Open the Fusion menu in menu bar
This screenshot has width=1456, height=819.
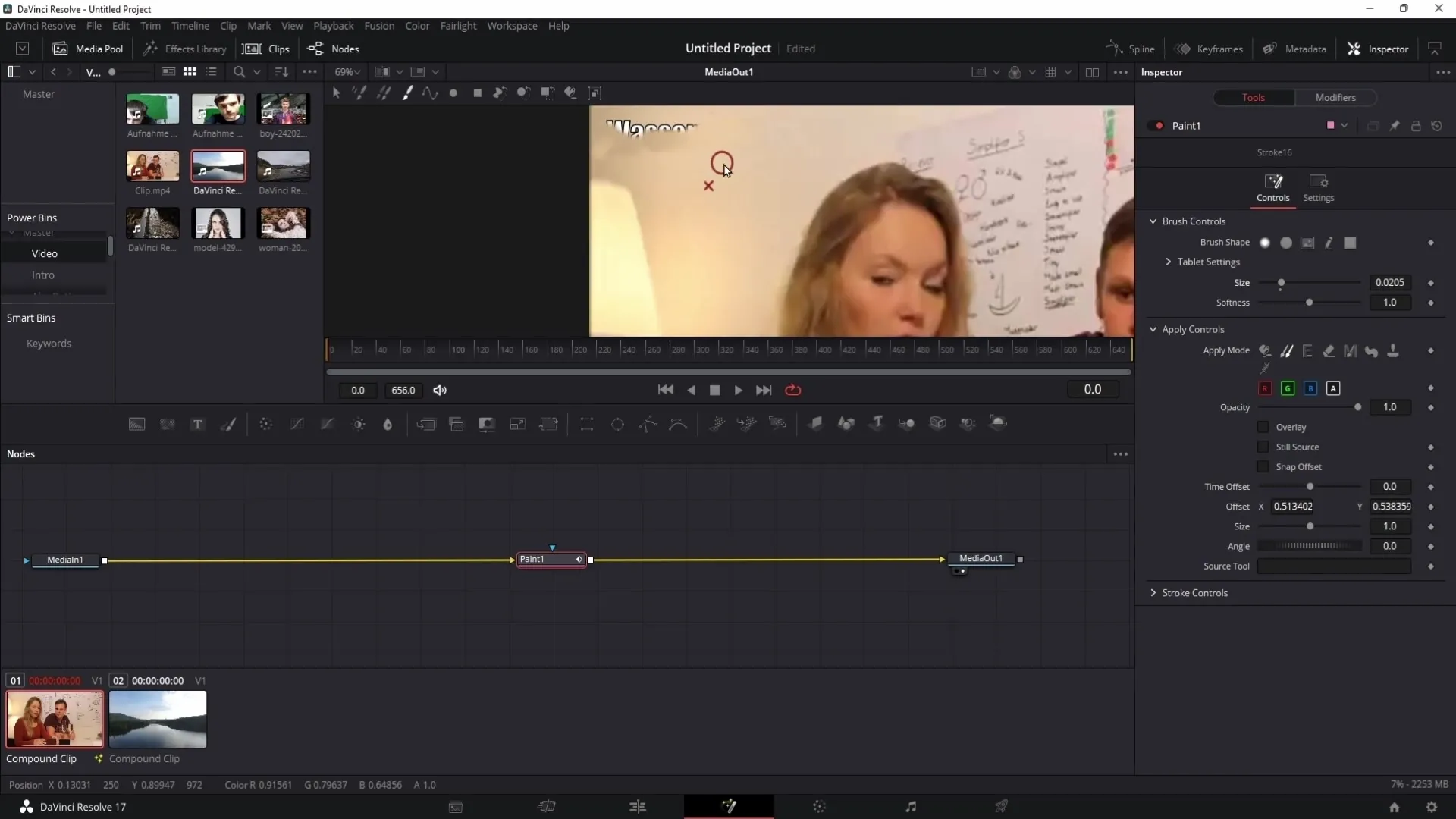[x=378, y=25]
